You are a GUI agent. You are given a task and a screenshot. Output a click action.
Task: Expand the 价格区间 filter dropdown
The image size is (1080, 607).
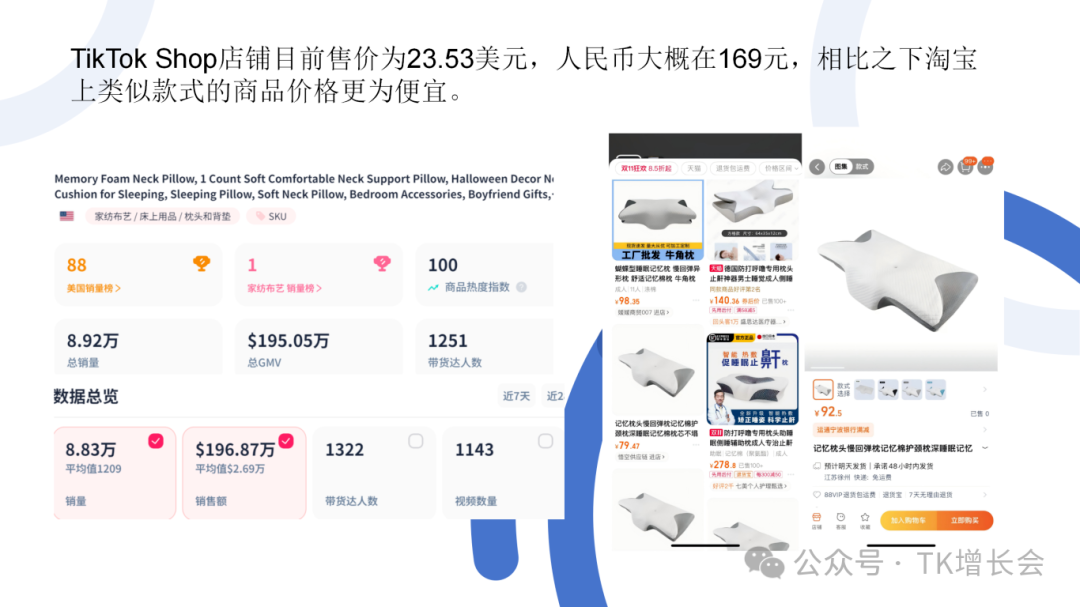click(x=780, y=168)
